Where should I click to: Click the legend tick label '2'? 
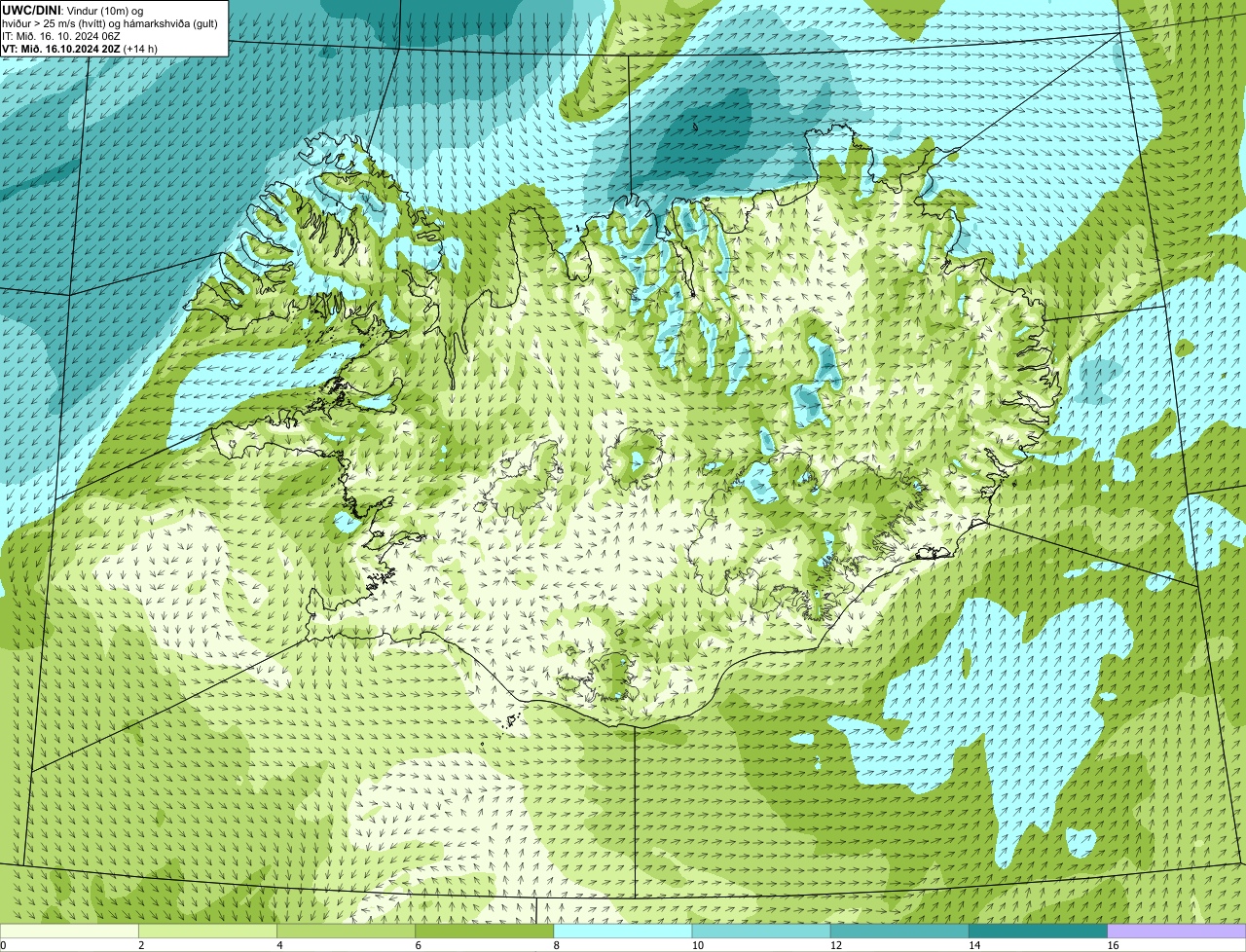tap(141, 945)
